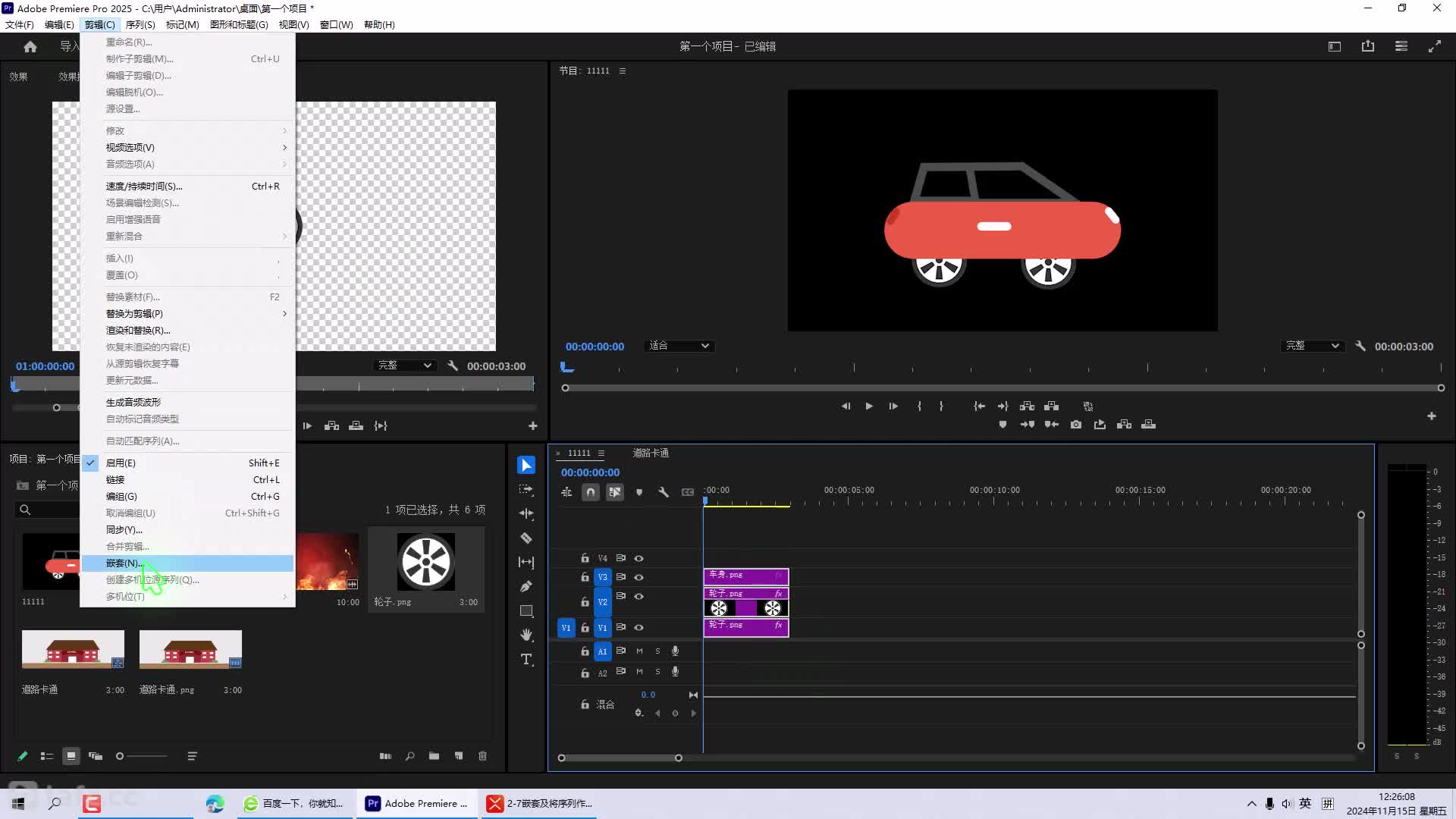Open the 文件(F) menu
The width and height of the screenshot is (1456, 819).
(20, 24)
